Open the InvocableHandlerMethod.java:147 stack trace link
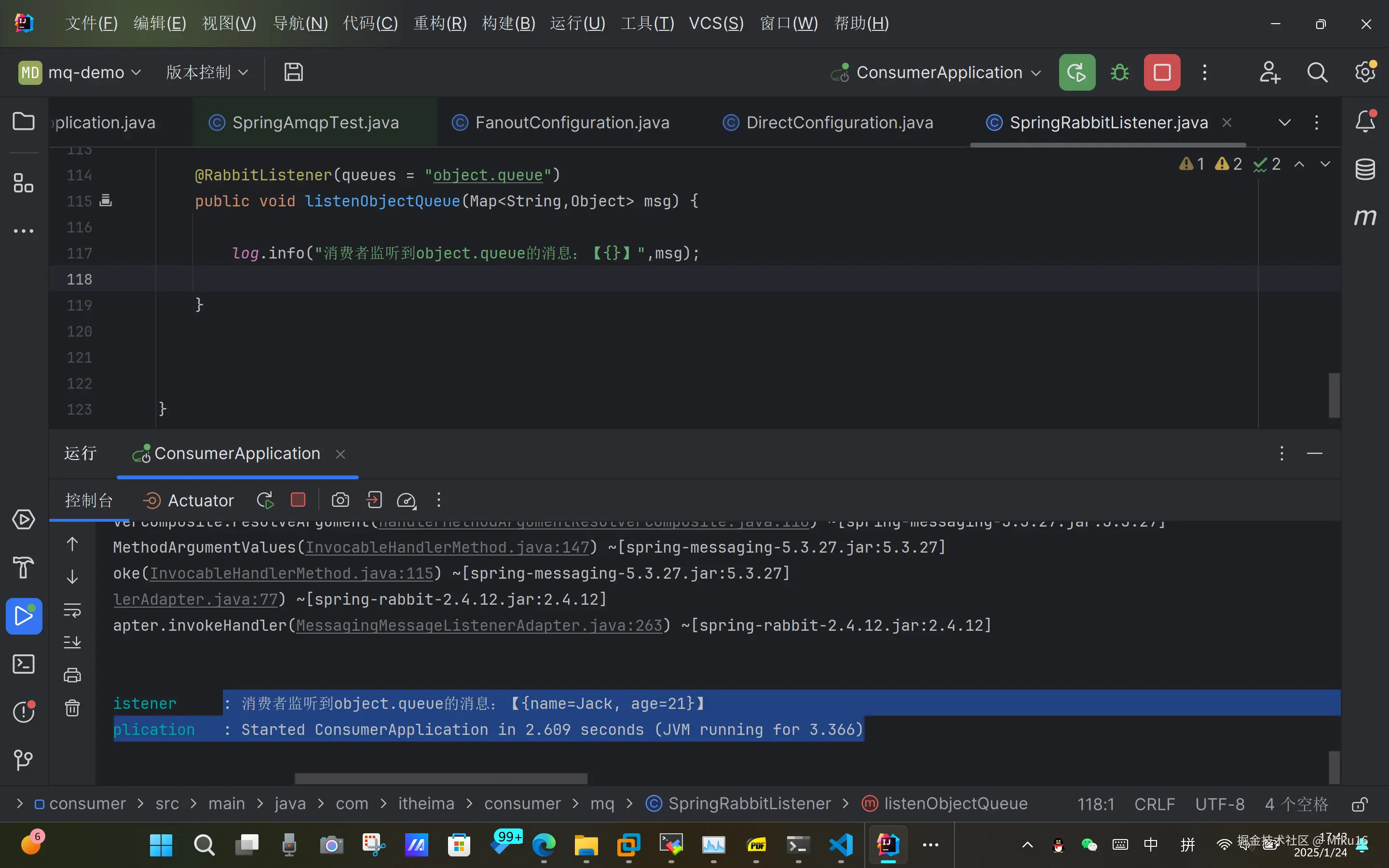1389x868 pixels. [447, 547]
